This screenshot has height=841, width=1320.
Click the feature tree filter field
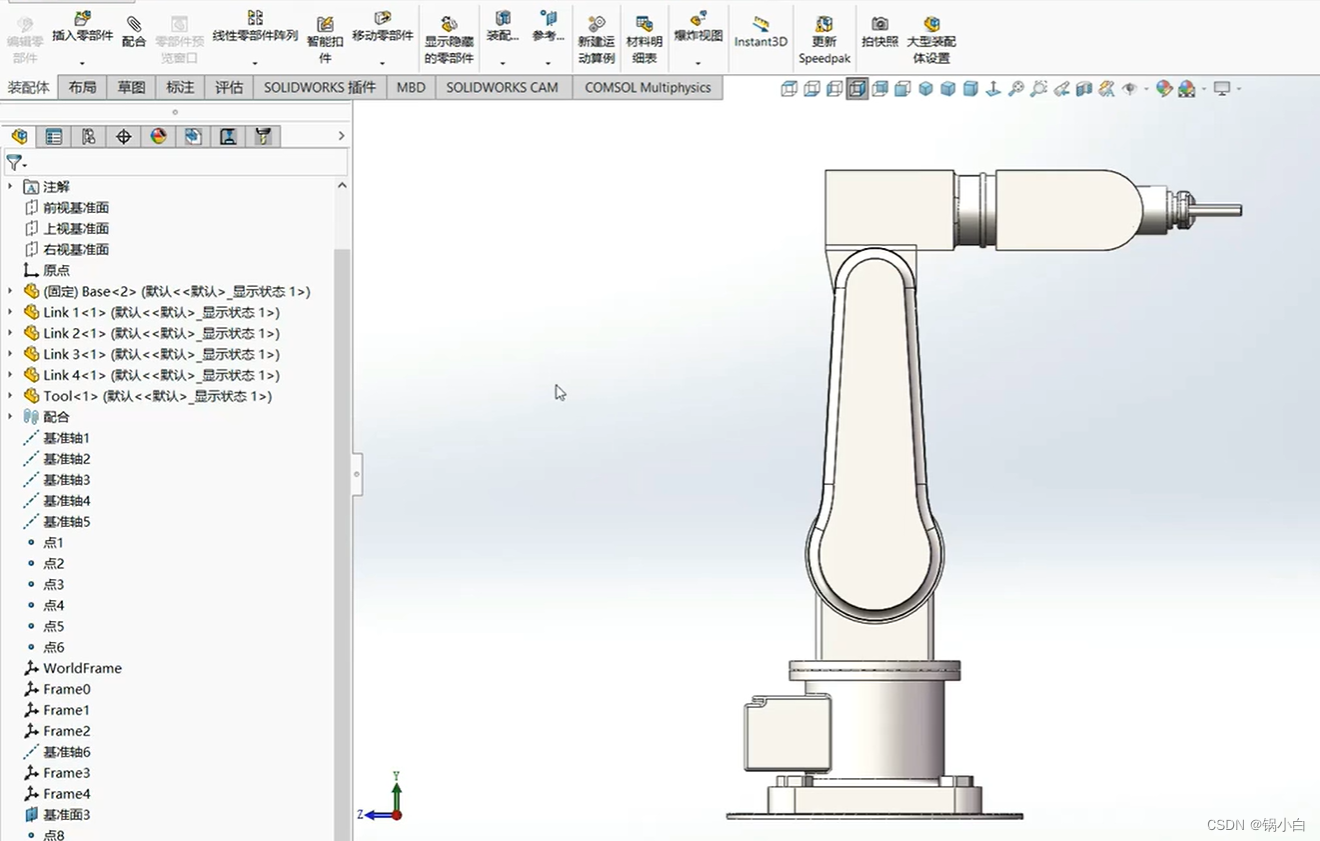(176, 162)
